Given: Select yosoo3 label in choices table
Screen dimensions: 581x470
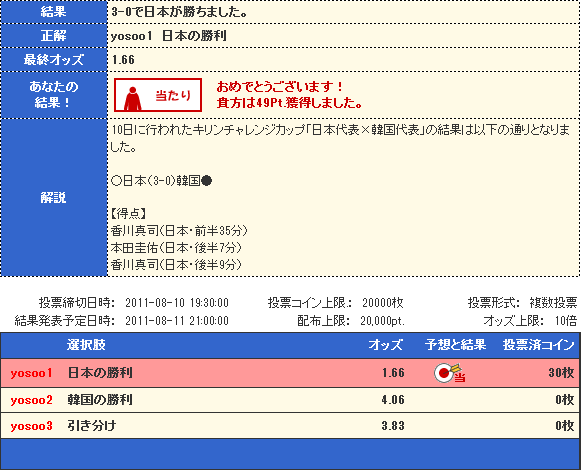Looking at the screenshot, I should point(31,426).
